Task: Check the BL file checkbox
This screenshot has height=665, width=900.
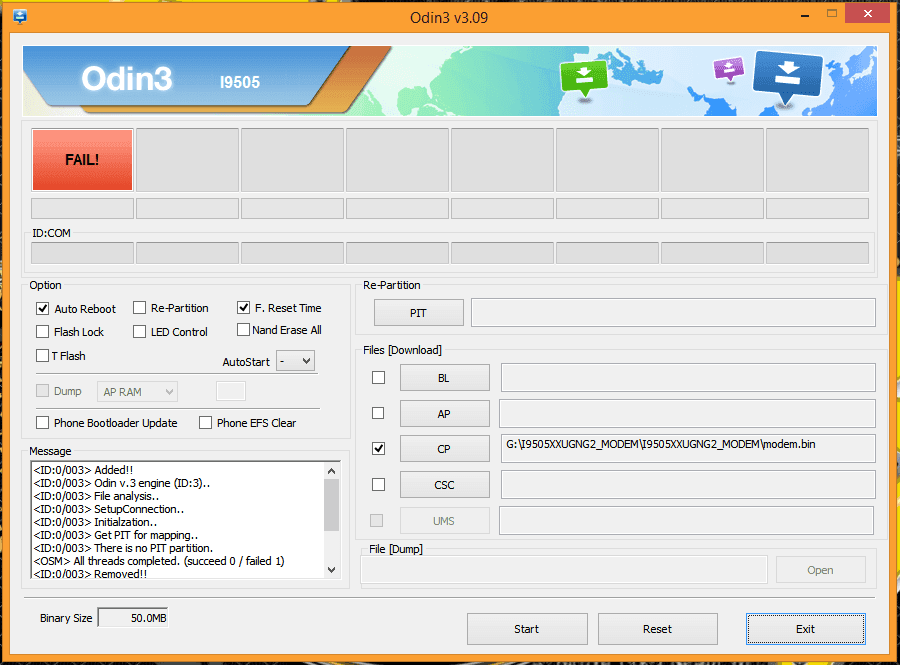Action: coord(378,378)
